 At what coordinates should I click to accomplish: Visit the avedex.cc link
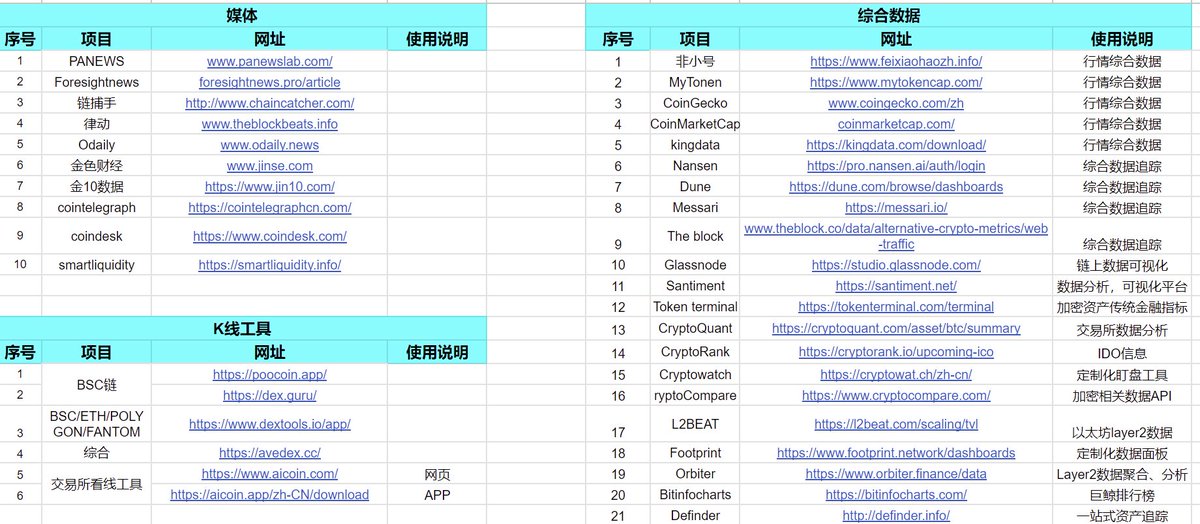(x=269, y=453)
